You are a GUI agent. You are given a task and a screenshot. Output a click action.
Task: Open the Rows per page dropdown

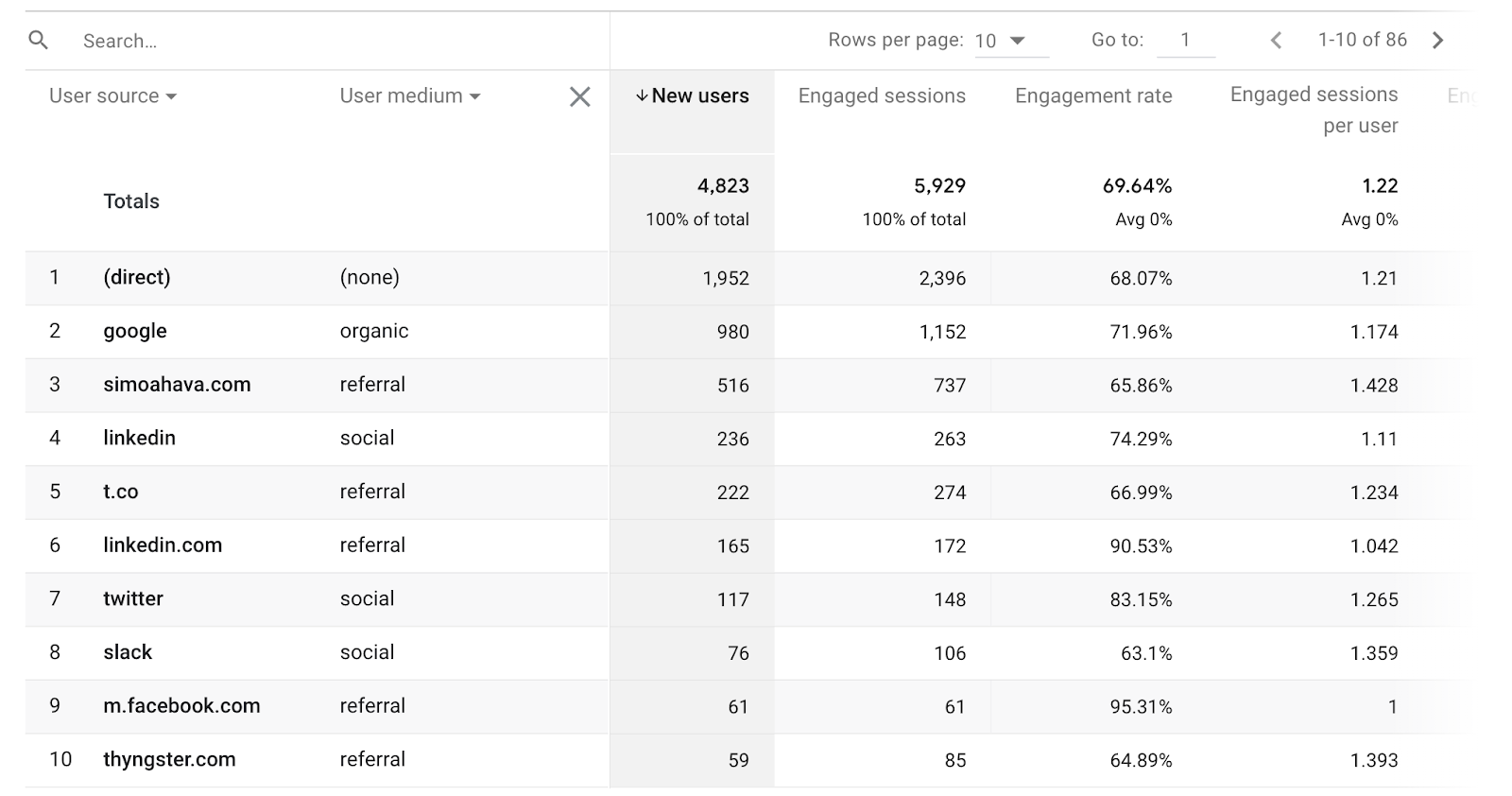[1009, 41]
